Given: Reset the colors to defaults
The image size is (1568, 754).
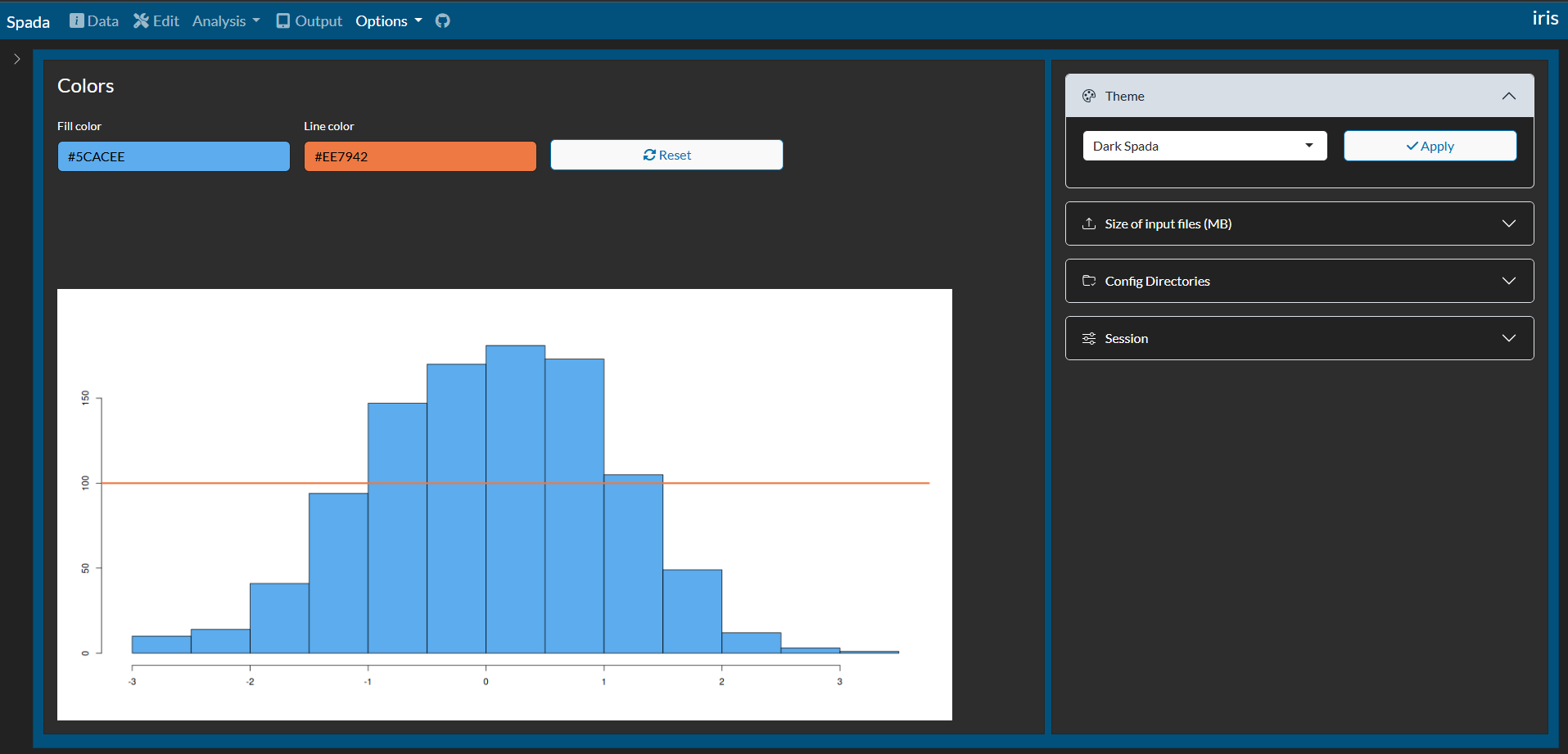Looking at the screenshot, I should 667,155.
